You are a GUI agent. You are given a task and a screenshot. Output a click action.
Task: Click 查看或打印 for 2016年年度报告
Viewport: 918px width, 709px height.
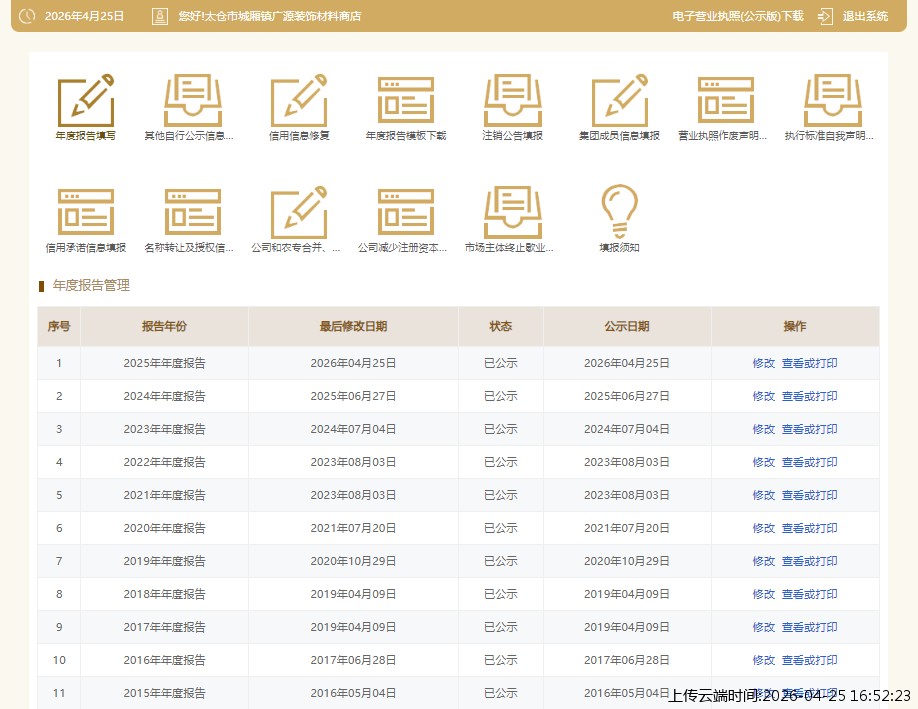coord(809,660)
